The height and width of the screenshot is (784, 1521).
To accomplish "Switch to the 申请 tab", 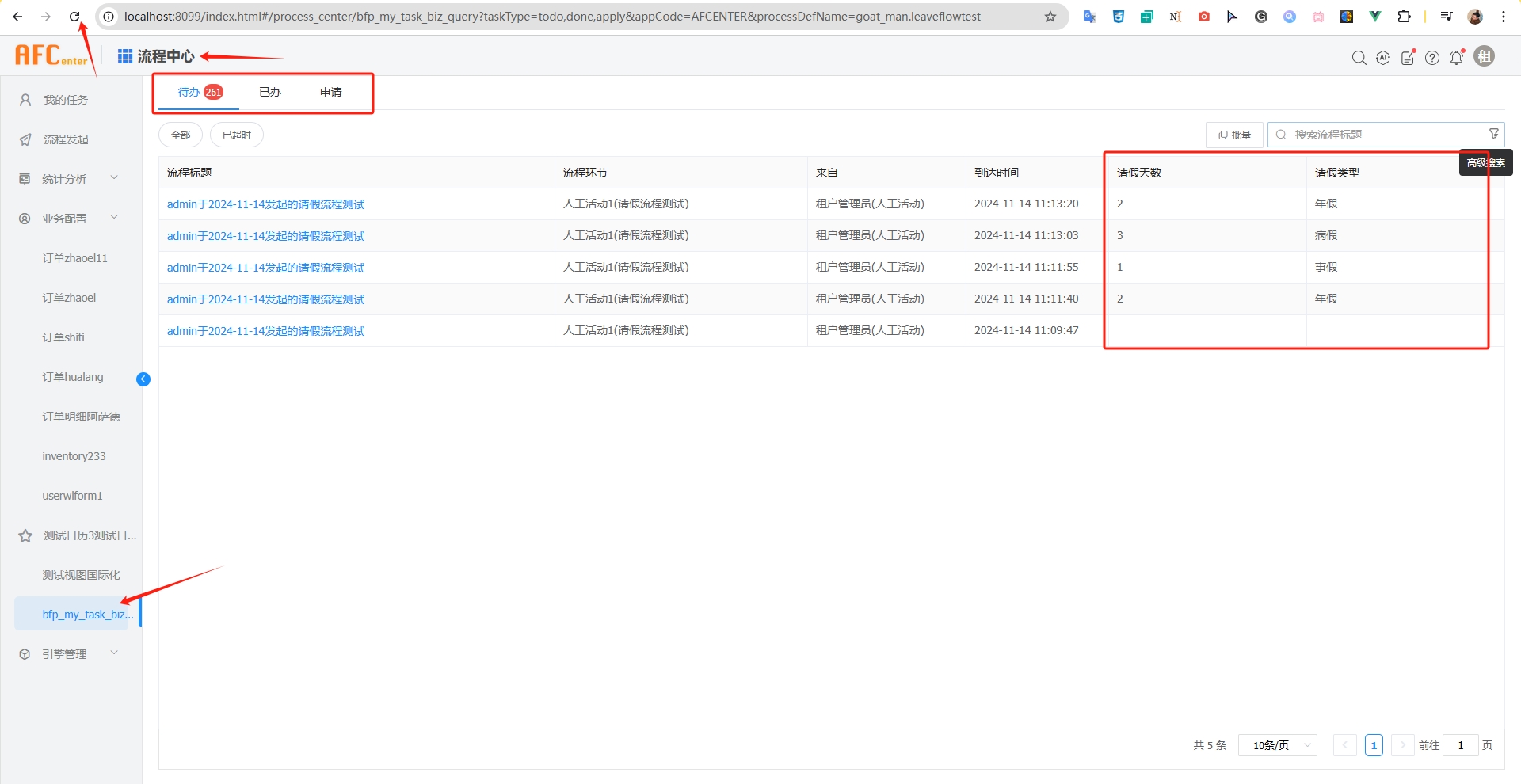I will (x=331, y=93).
